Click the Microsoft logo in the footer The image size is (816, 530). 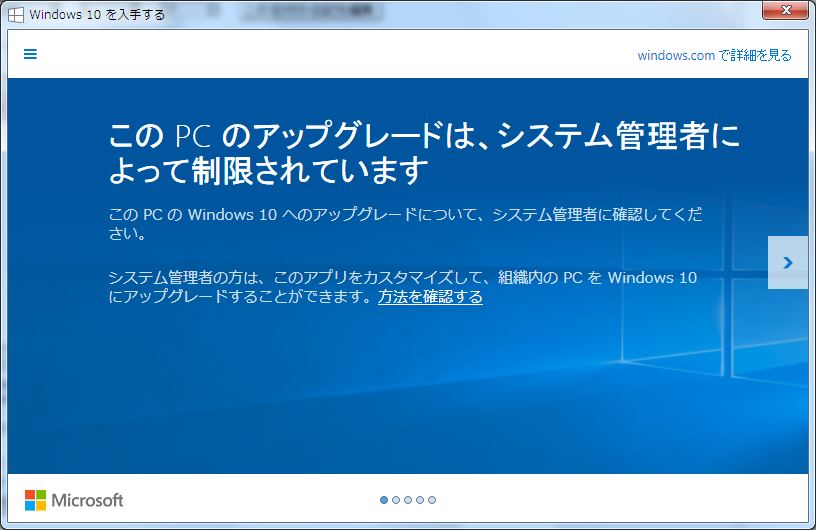coord(74,500)
